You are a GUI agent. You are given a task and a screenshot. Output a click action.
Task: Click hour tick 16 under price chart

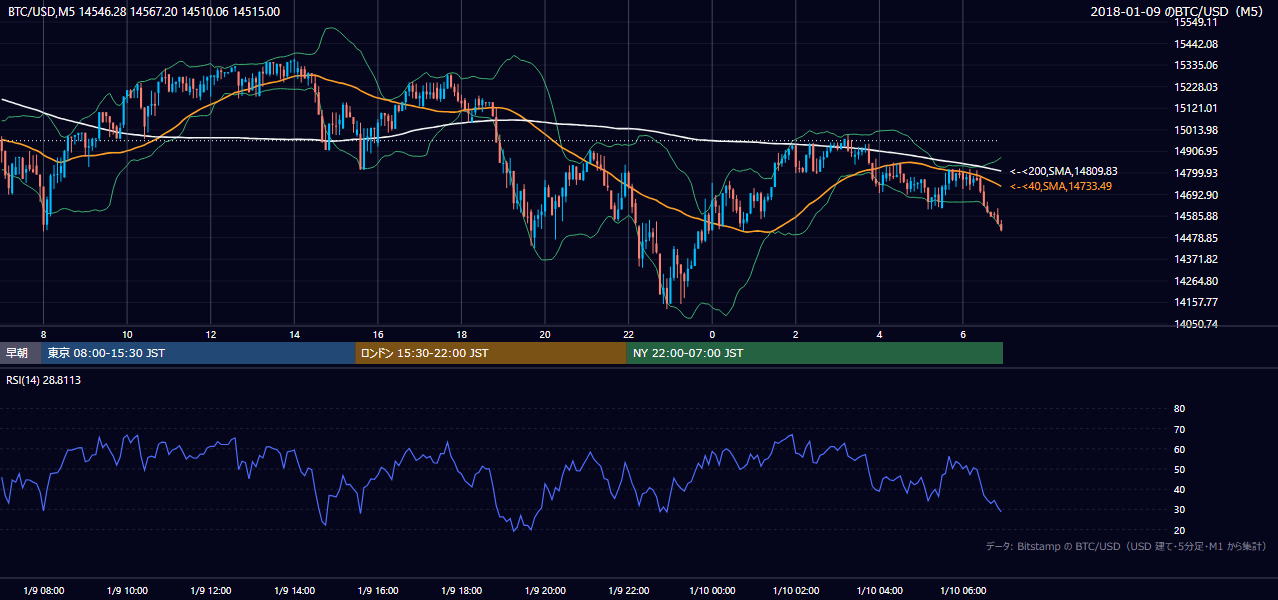pos(377,334)
